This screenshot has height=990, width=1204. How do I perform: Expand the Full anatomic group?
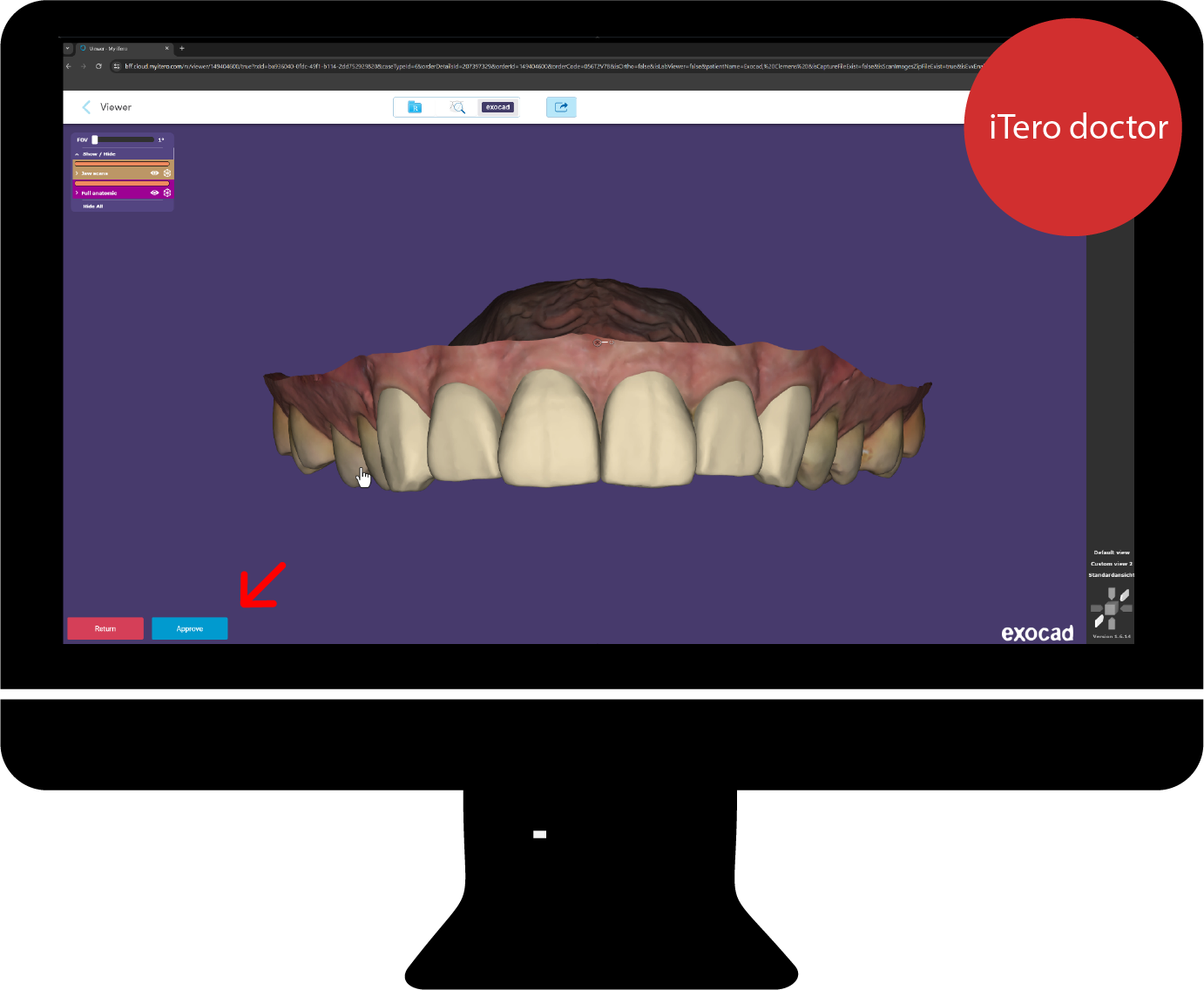tap(77, 193)
